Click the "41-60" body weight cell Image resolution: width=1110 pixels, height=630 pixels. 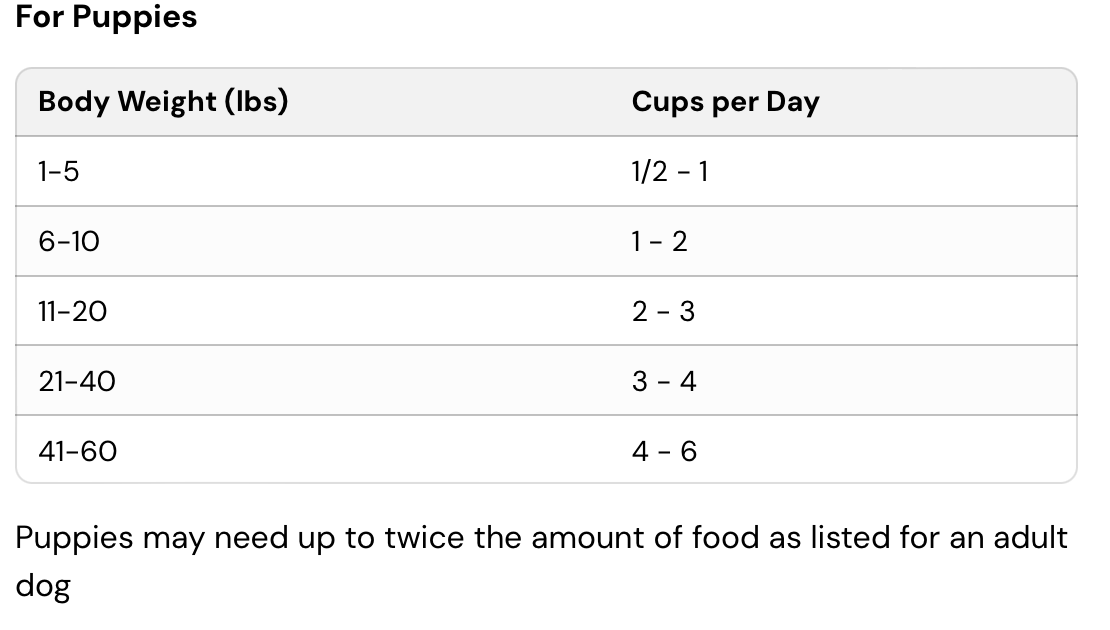[x=77, y=452]
